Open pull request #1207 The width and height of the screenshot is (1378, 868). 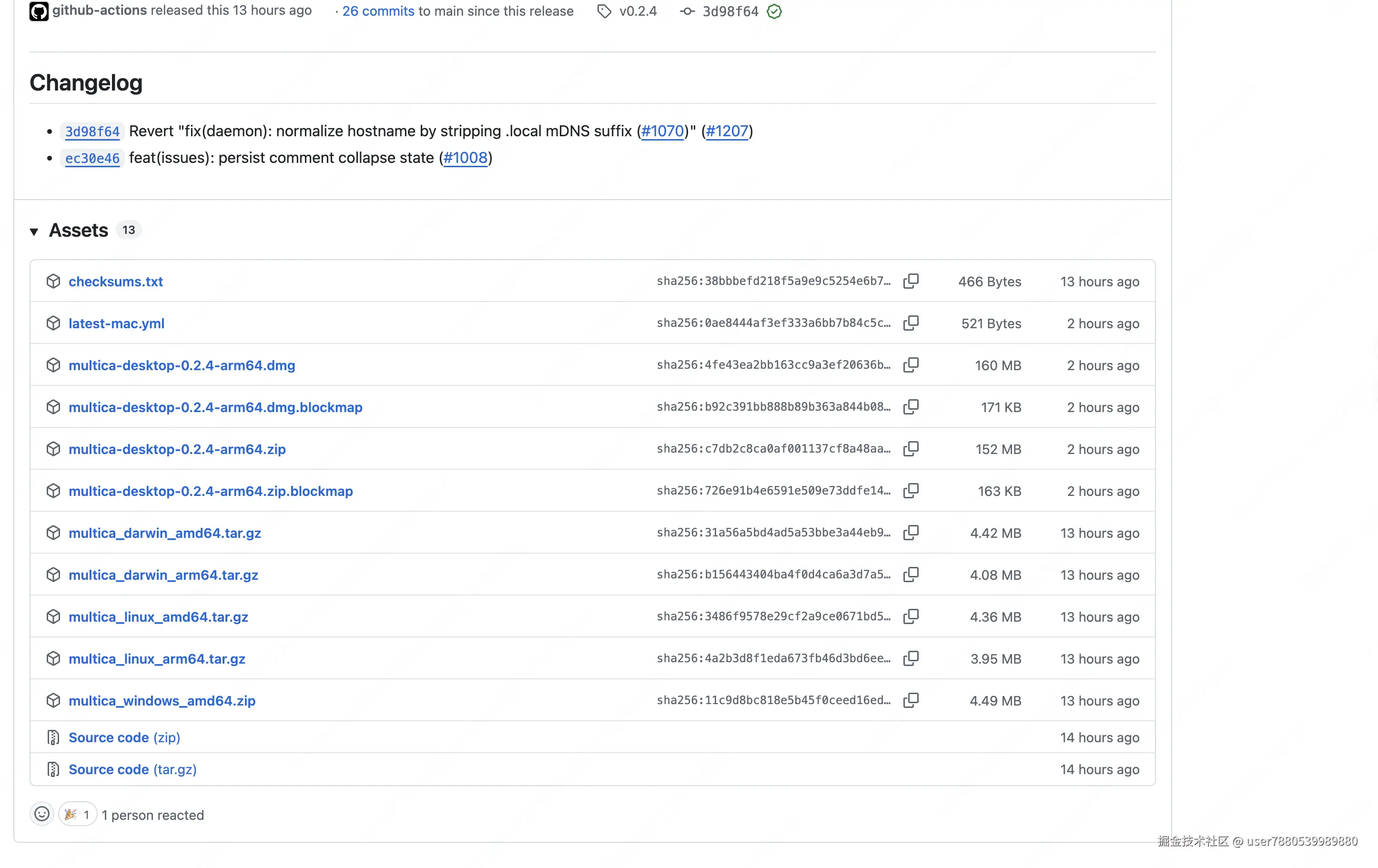click(727, 131)
